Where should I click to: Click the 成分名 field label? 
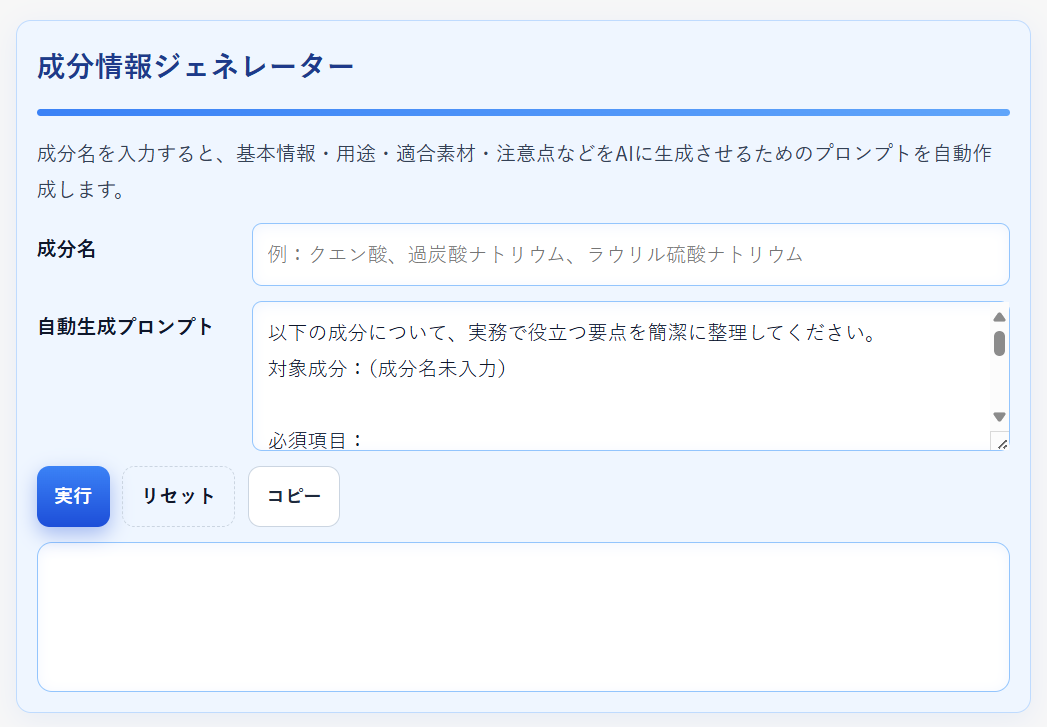(x=66, y=249)
